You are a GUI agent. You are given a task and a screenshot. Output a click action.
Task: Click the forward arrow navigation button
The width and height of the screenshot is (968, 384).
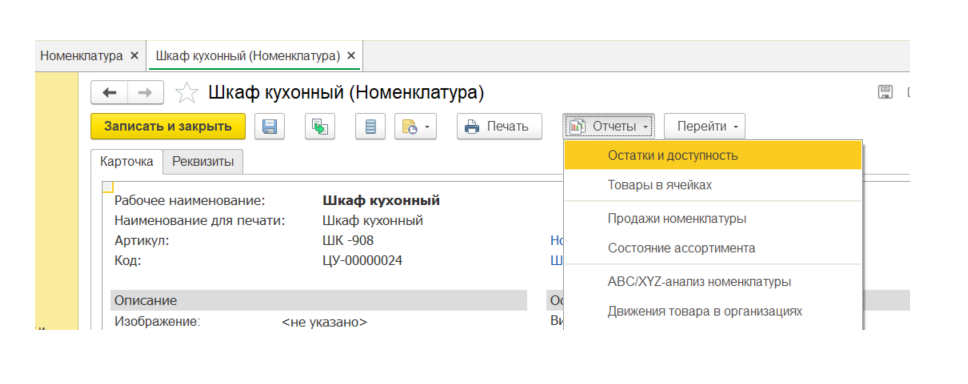(x=146, y=93)
